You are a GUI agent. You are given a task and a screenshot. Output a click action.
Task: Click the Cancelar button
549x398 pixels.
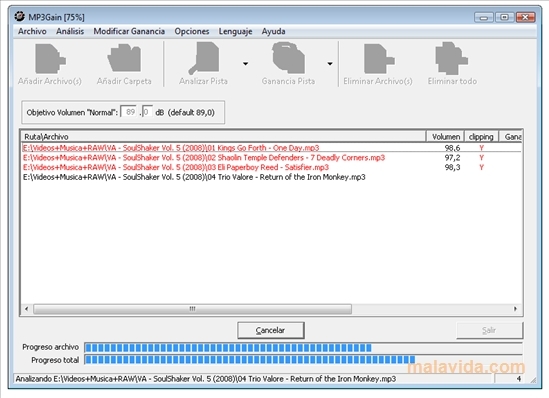tap(271, 330)
